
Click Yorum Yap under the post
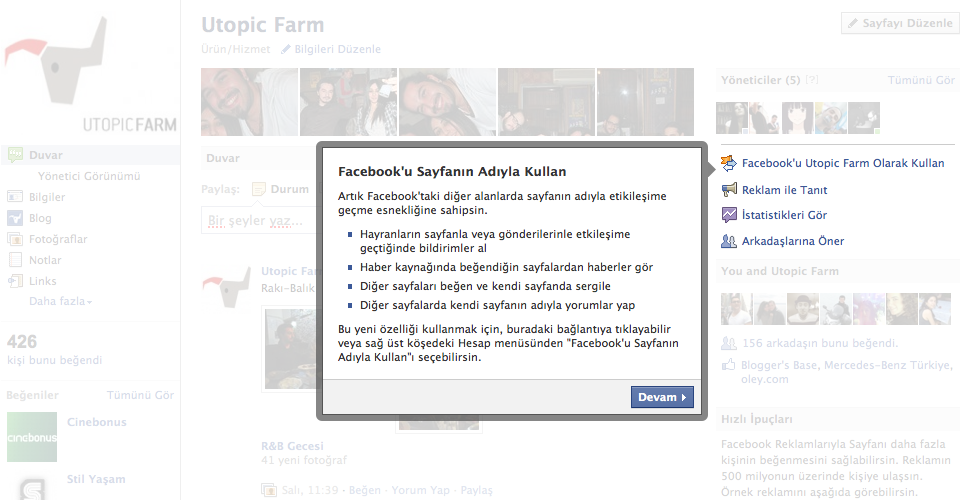point(421,491)
